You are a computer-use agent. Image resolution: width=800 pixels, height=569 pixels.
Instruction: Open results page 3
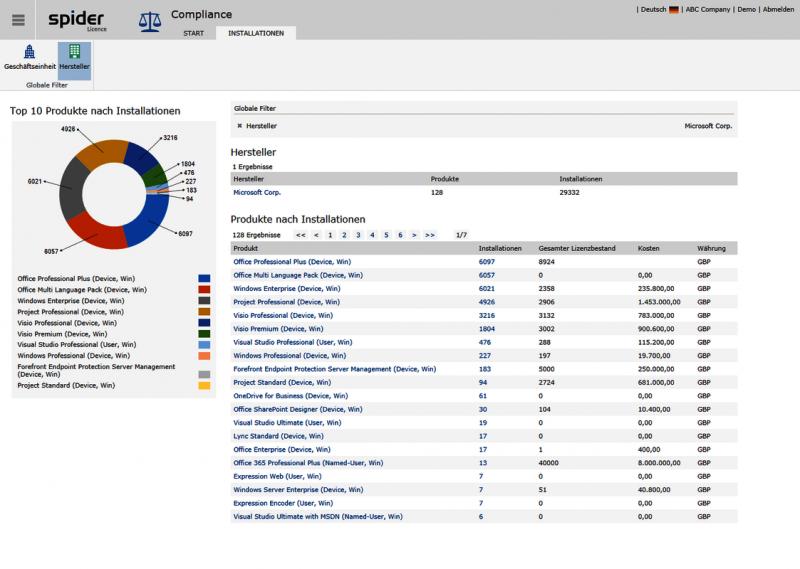[358, 235]
